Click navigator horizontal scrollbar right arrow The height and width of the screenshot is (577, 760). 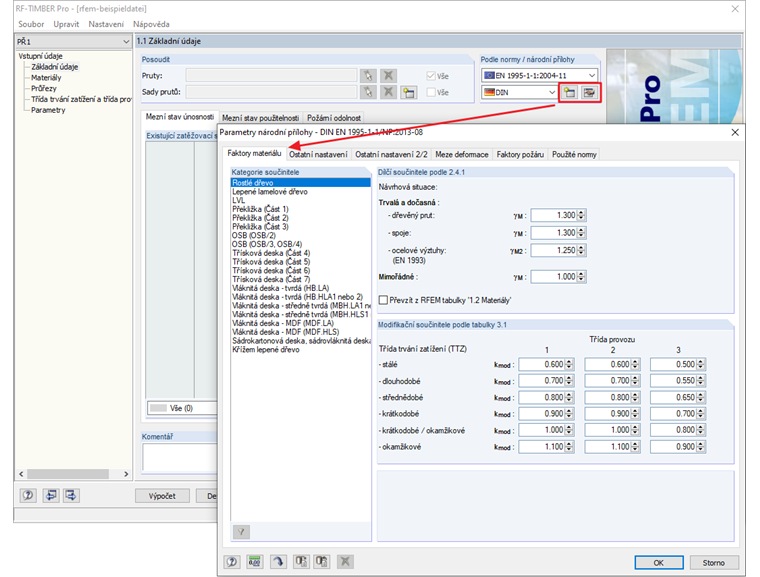pos(126,474)
